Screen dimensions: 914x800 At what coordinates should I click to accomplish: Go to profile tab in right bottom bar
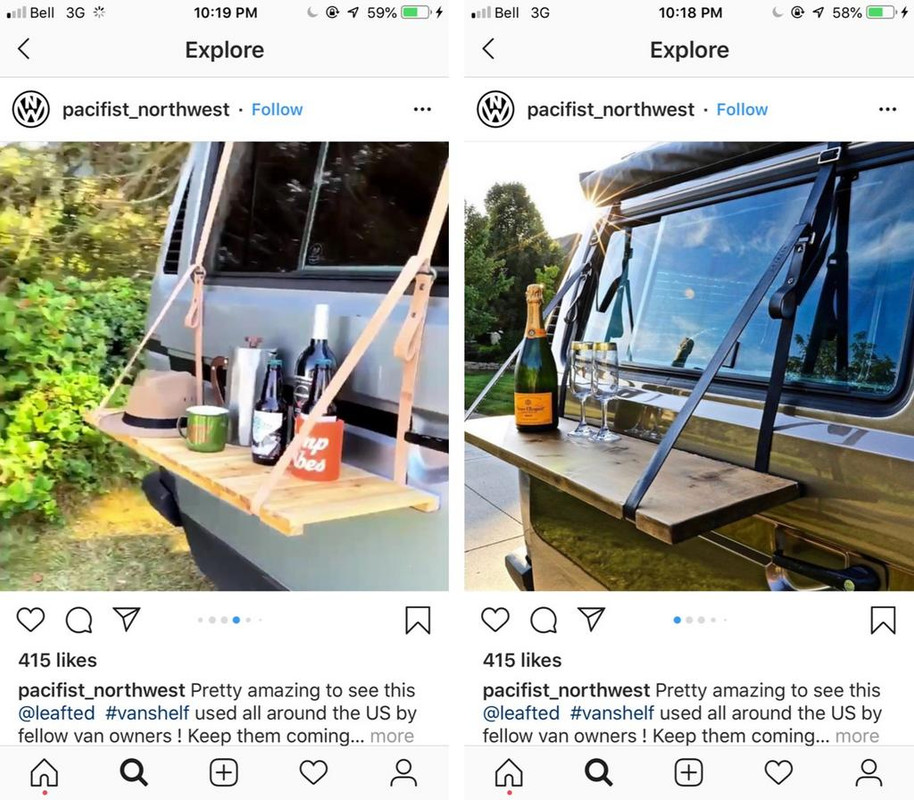(868, 773)
